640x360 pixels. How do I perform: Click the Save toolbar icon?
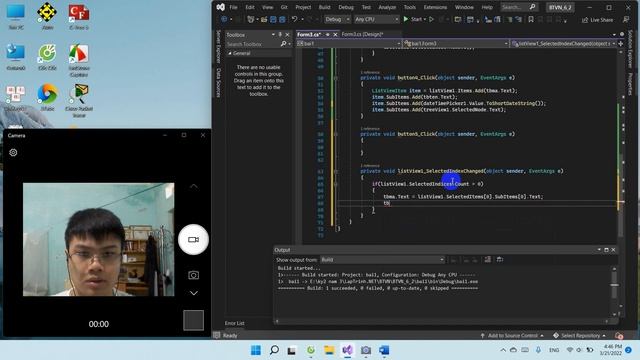coord(273,19)
